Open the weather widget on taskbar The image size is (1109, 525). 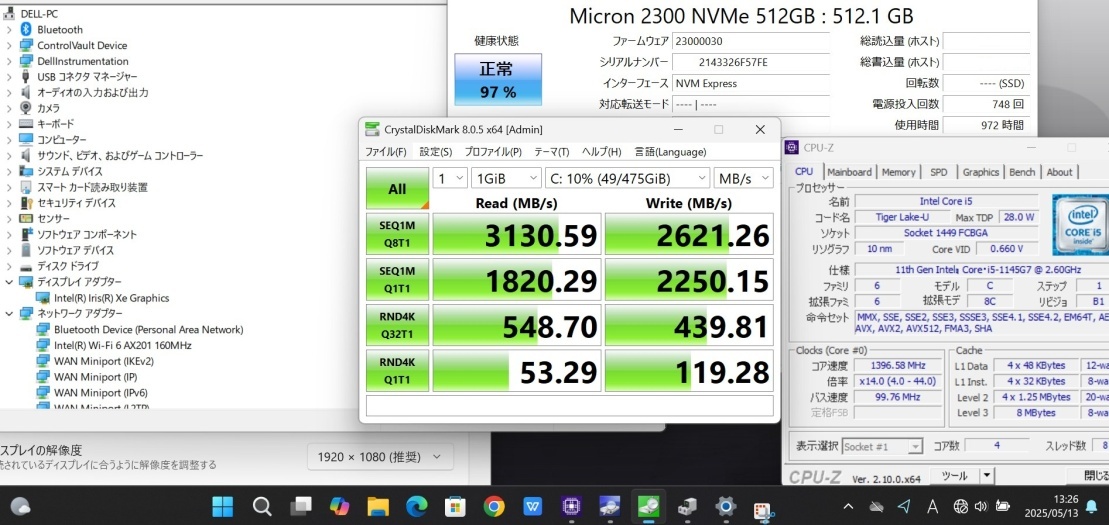(x=20, y=506)
